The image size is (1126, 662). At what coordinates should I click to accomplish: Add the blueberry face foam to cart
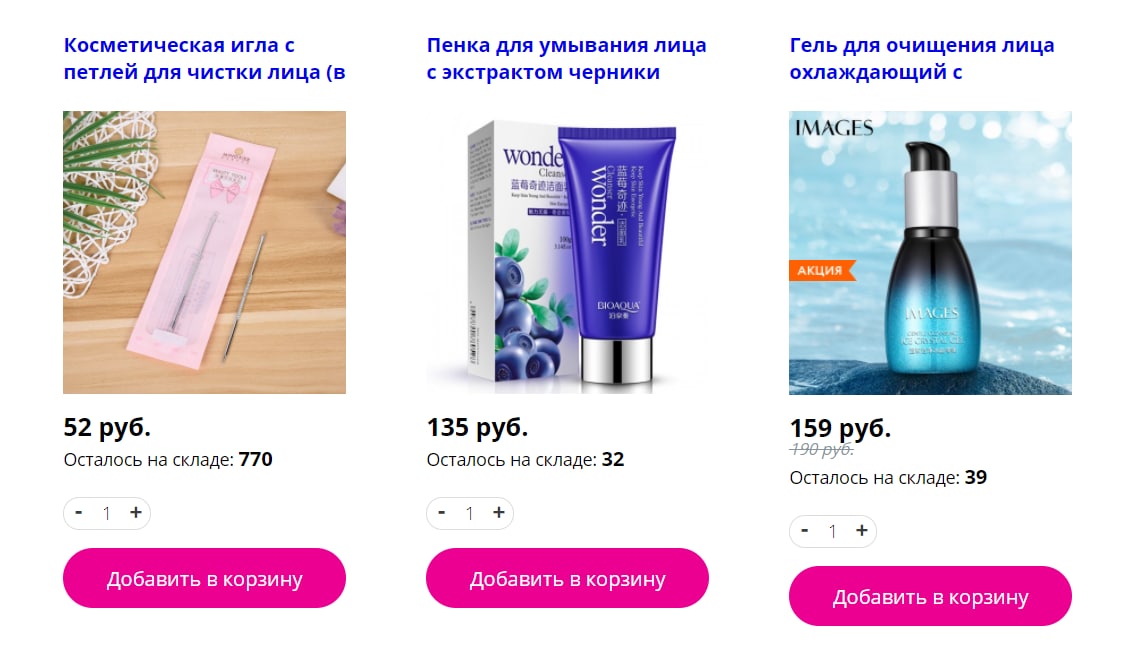pos(567,578)
